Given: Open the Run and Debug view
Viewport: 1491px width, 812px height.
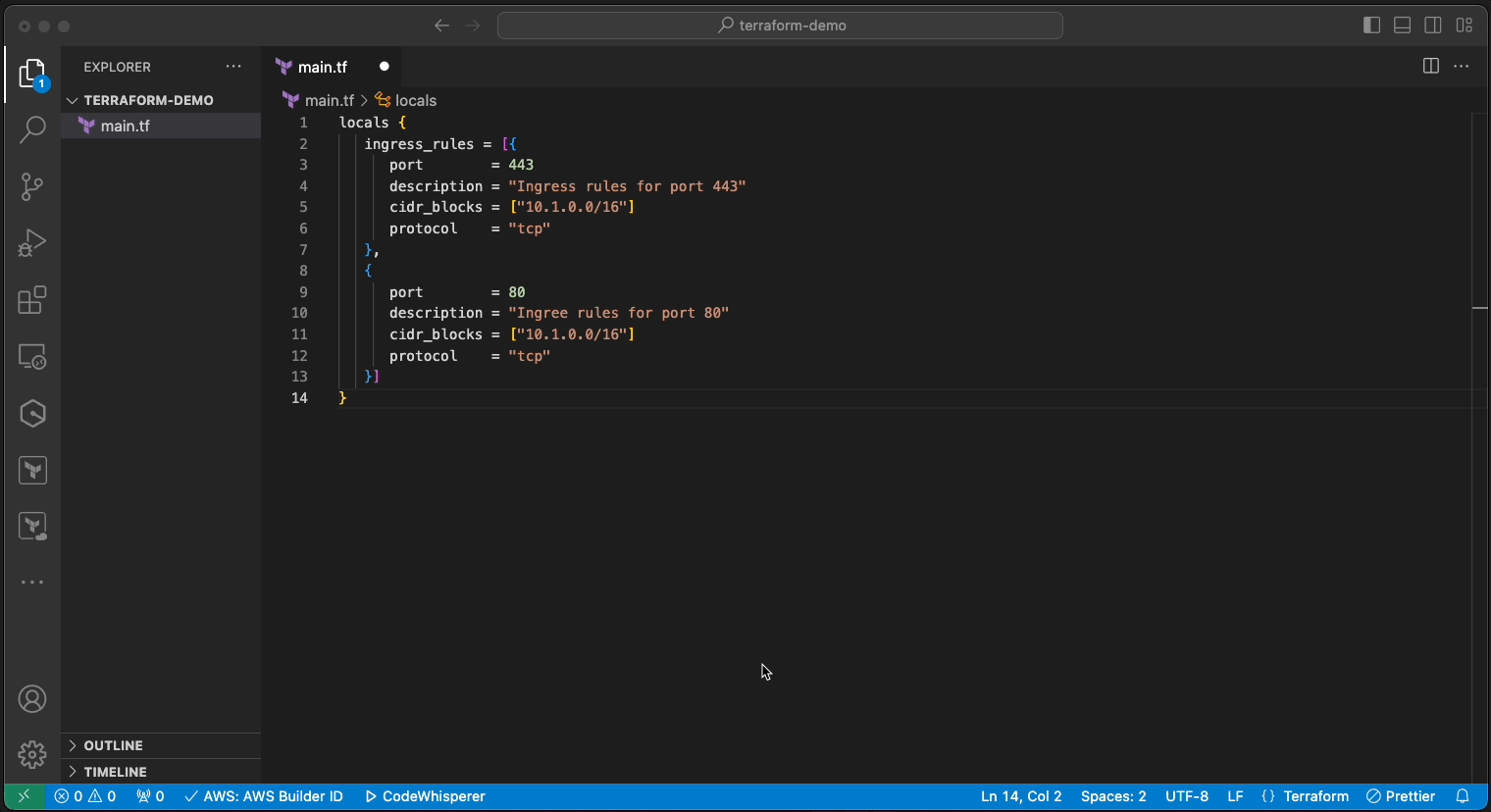Looking at the screenshot, I should [32, 243].
